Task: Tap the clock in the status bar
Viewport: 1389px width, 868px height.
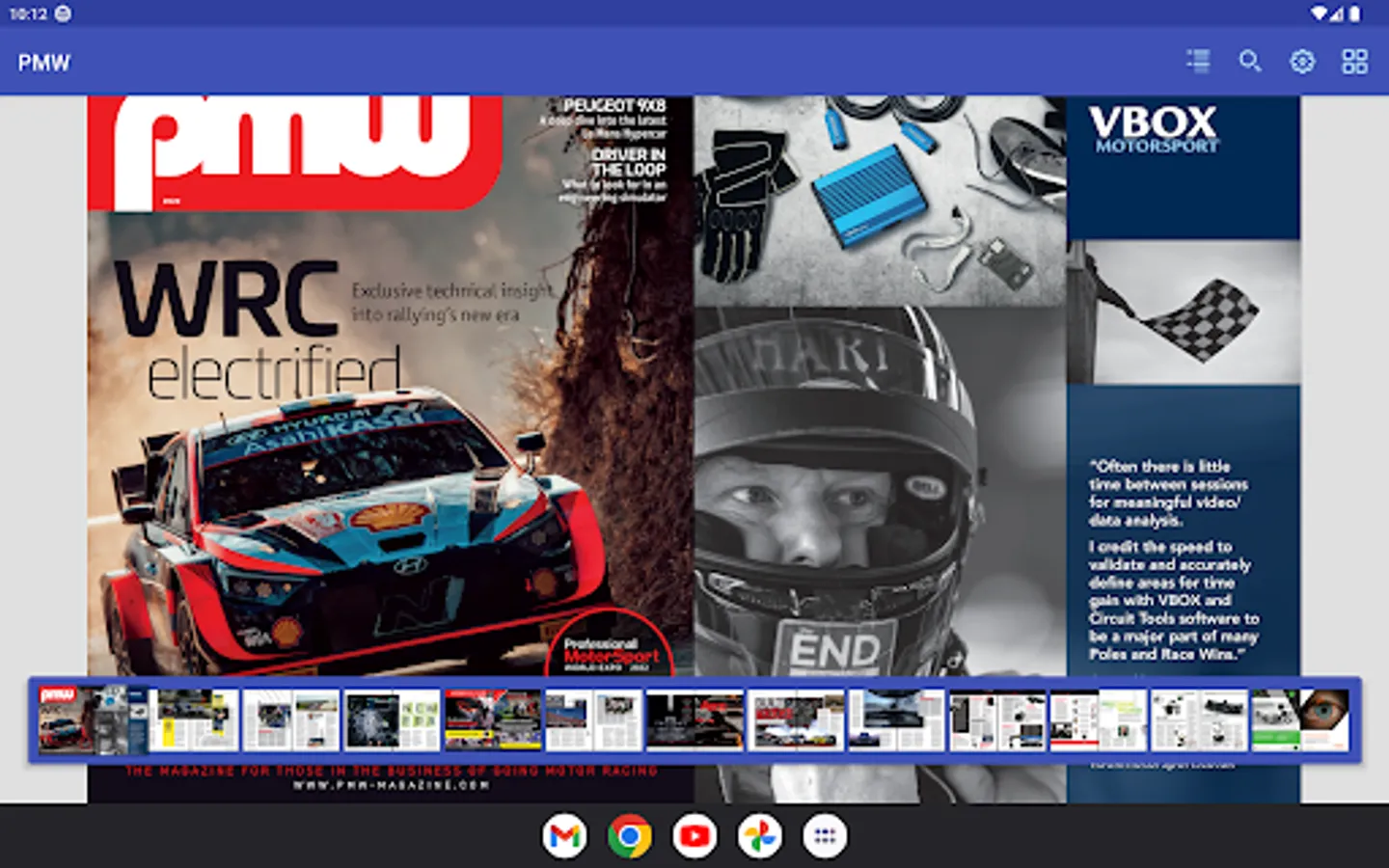Action: click(28, 14)
